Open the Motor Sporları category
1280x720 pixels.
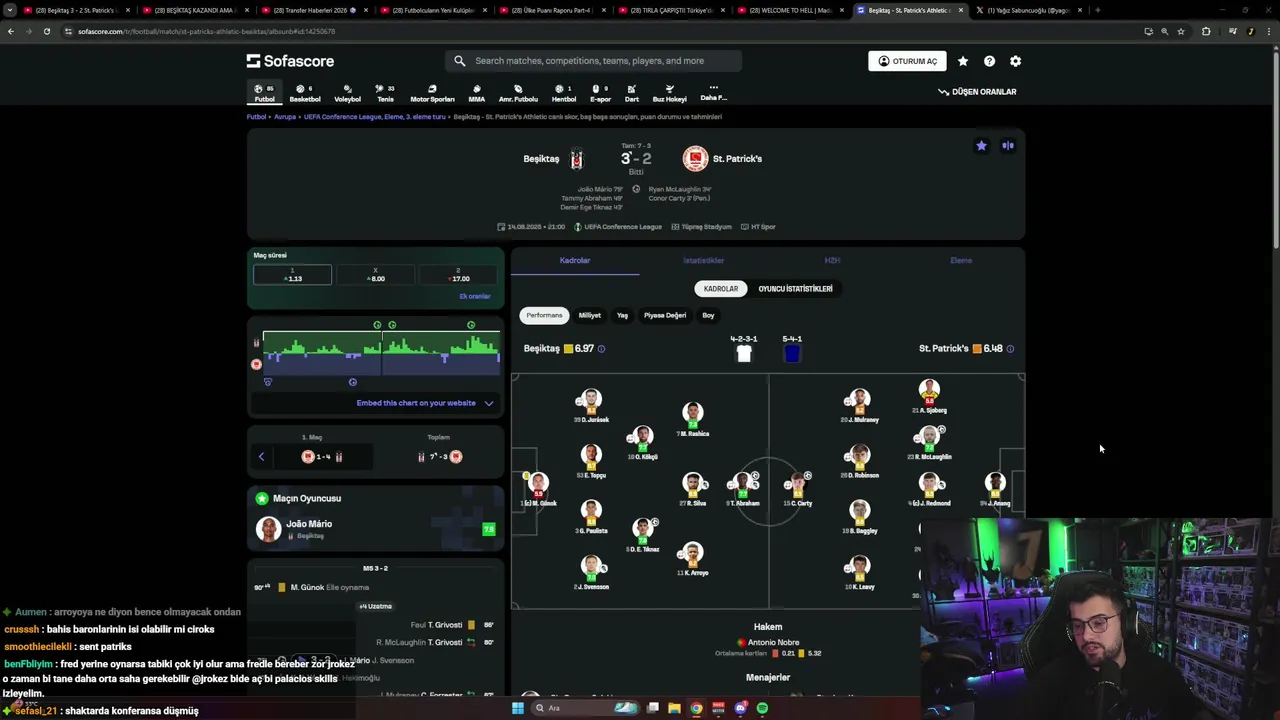[x=432, y=93]
